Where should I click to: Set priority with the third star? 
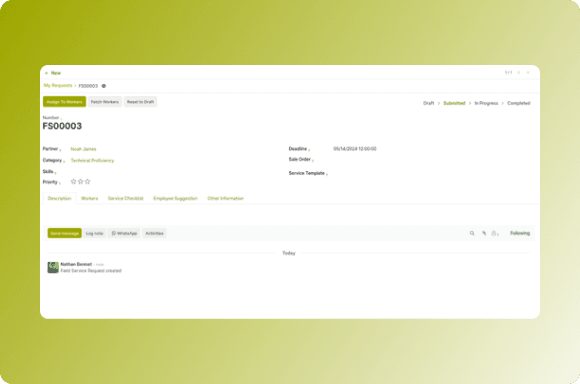click(87, 182)
